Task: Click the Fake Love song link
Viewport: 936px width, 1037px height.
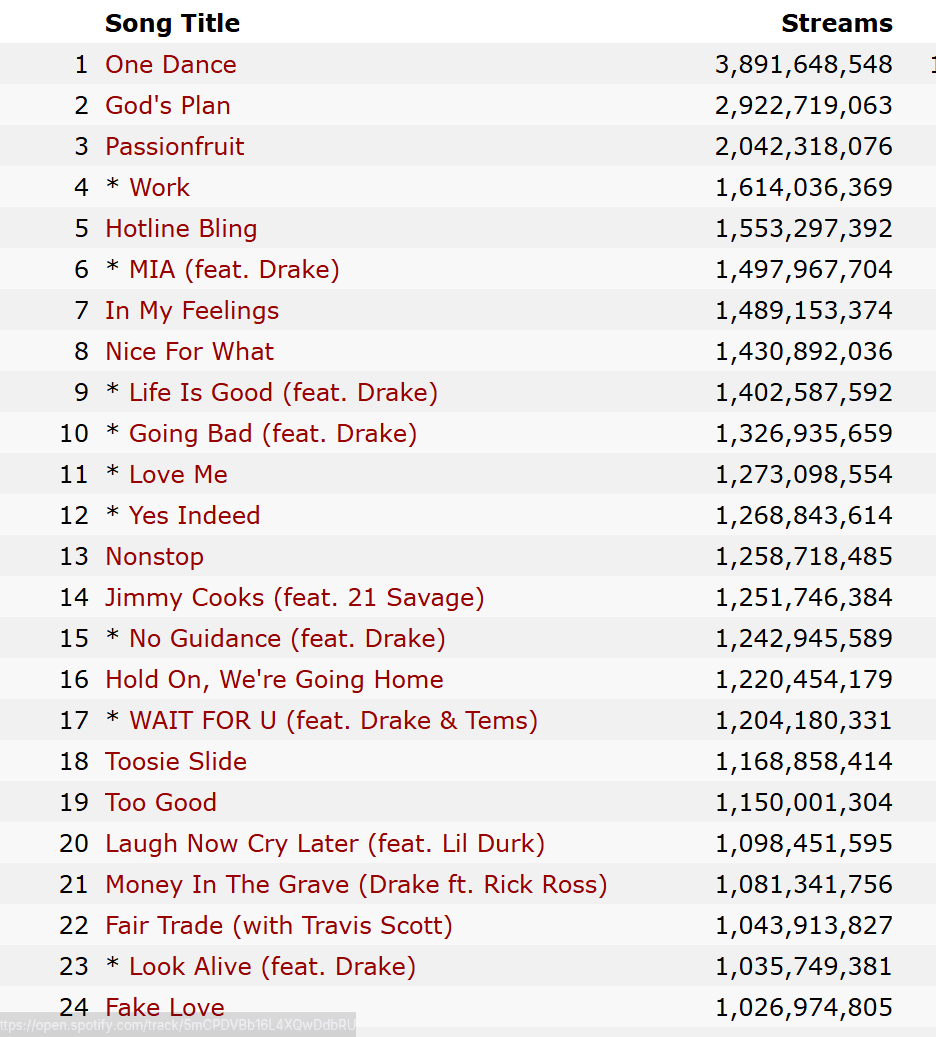Action: click(x=165, y=1006)
